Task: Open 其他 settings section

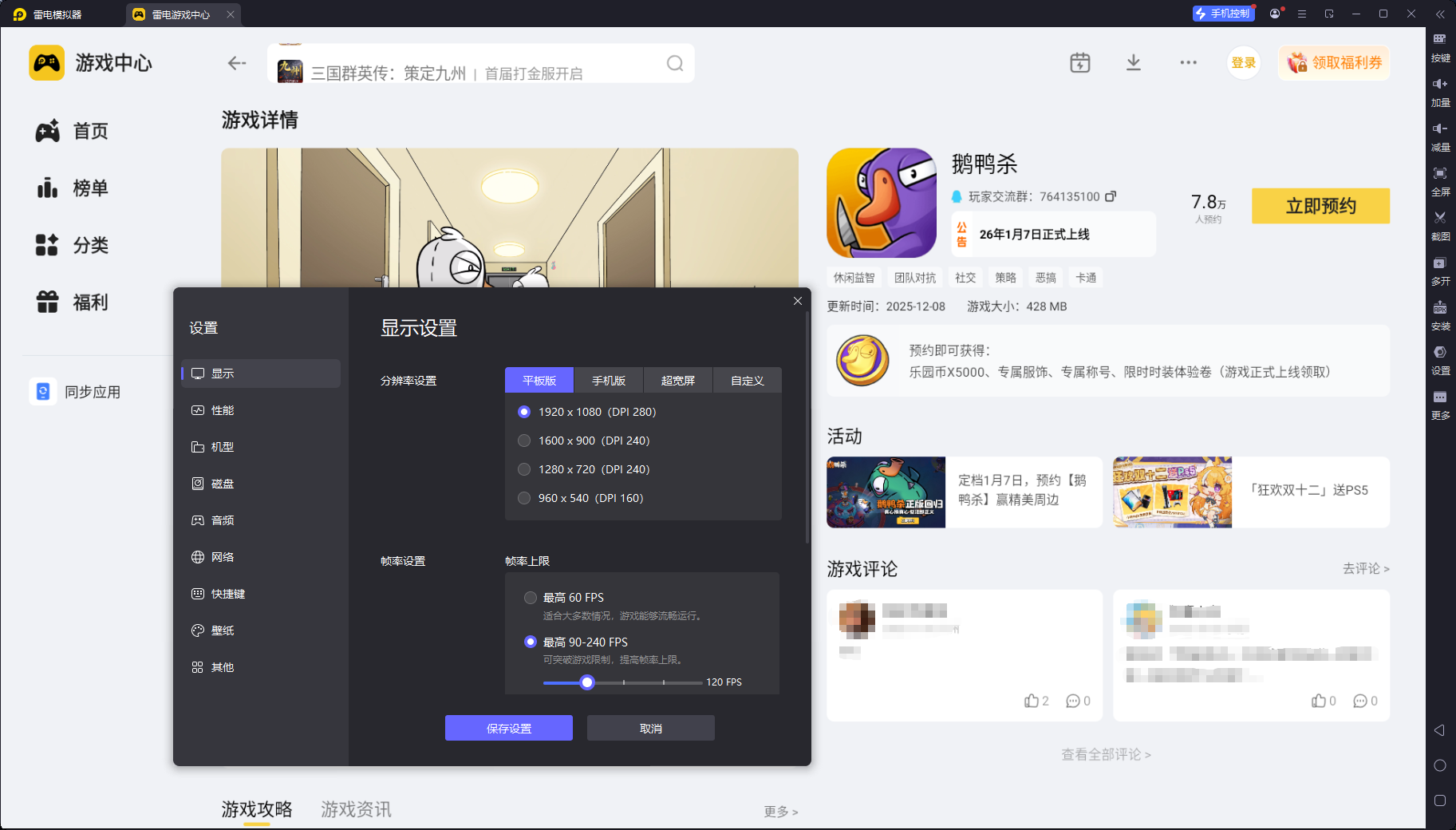Action: point(261,667)
